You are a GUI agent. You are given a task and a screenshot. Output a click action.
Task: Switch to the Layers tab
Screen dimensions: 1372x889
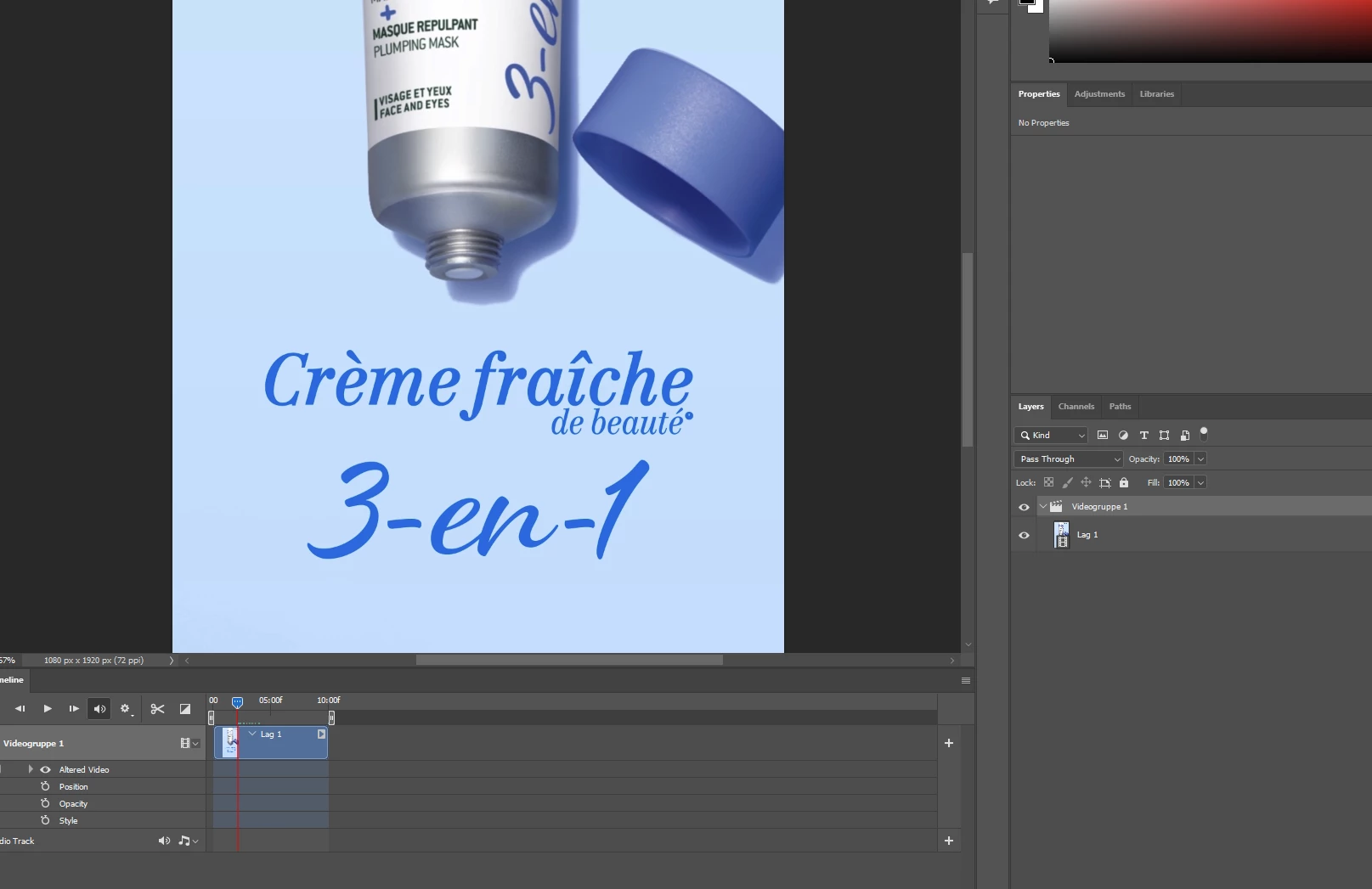pyautogui.click(x=1031, y=407)
